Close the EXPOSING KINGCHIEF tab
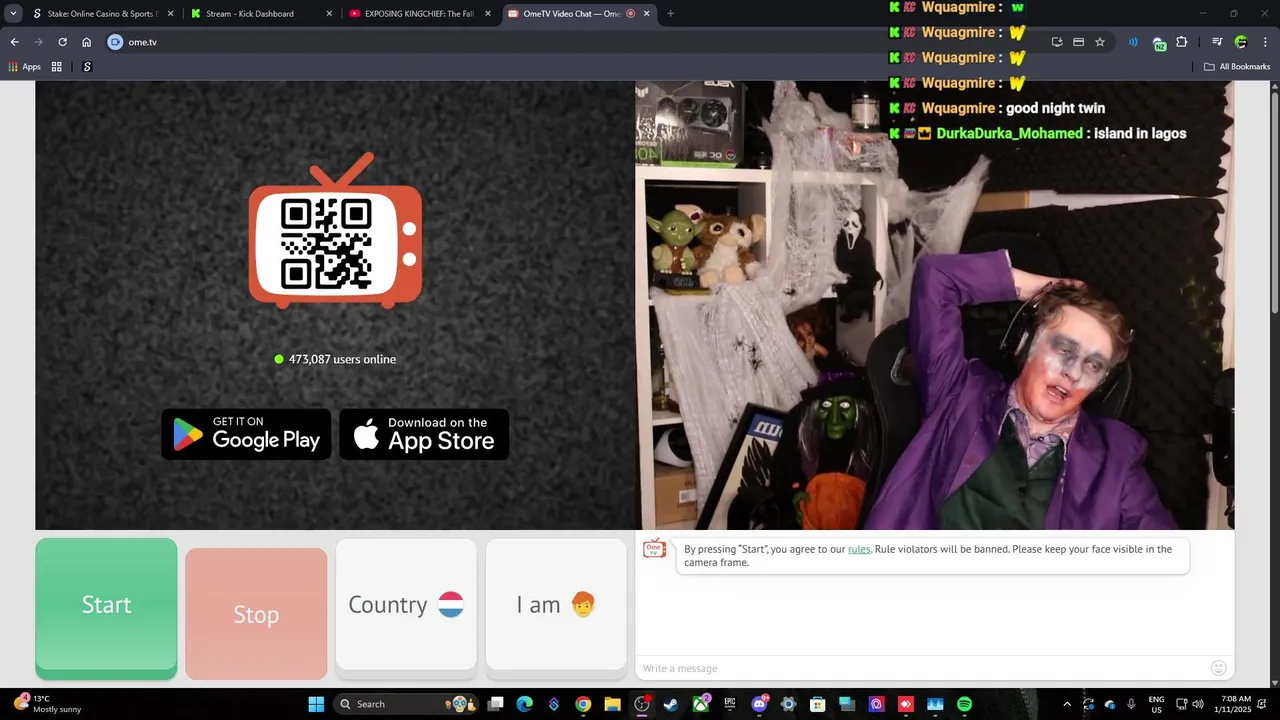This screenshot has height=720, width=1280. pyautogui.click(x=488, y=14)
